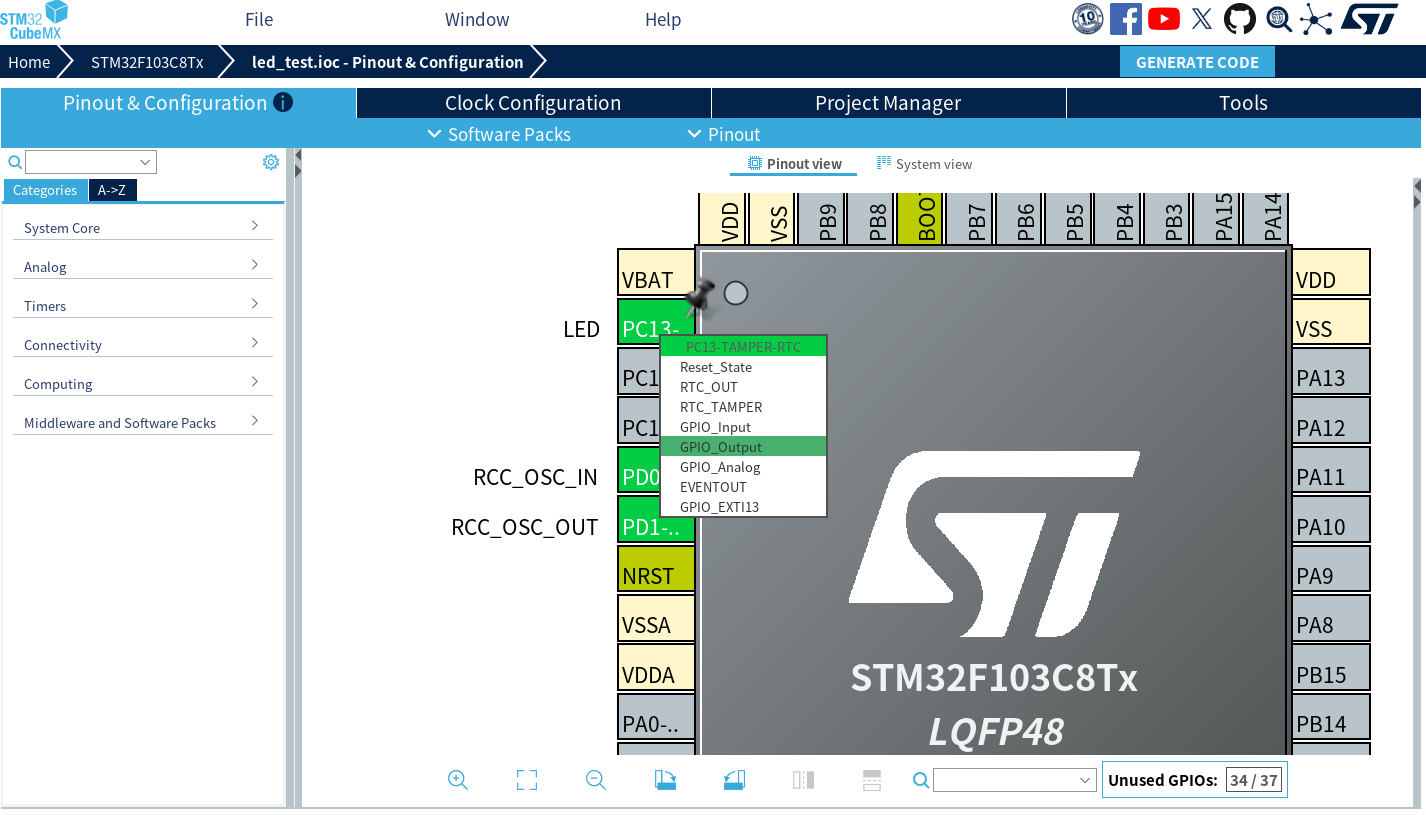Screen dimensions: 1426x815
Task: Rotate the chip counter-clockwise icon
Action: pyautogui.click(x=734, y=780)
